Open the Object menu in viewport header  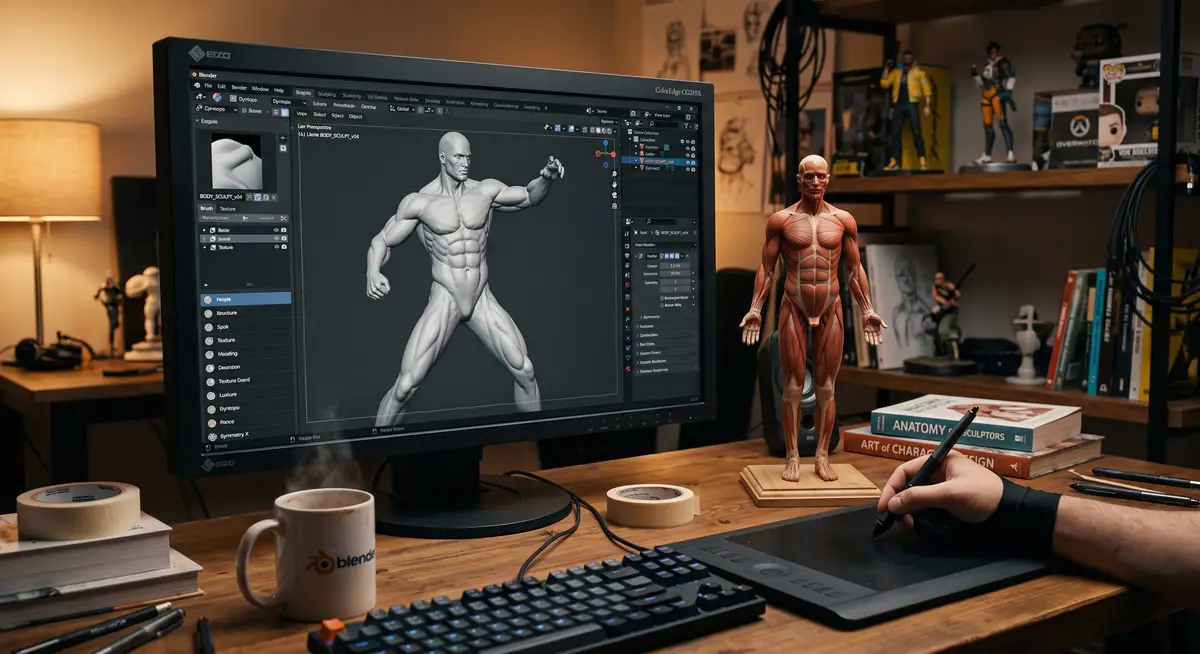355,116
